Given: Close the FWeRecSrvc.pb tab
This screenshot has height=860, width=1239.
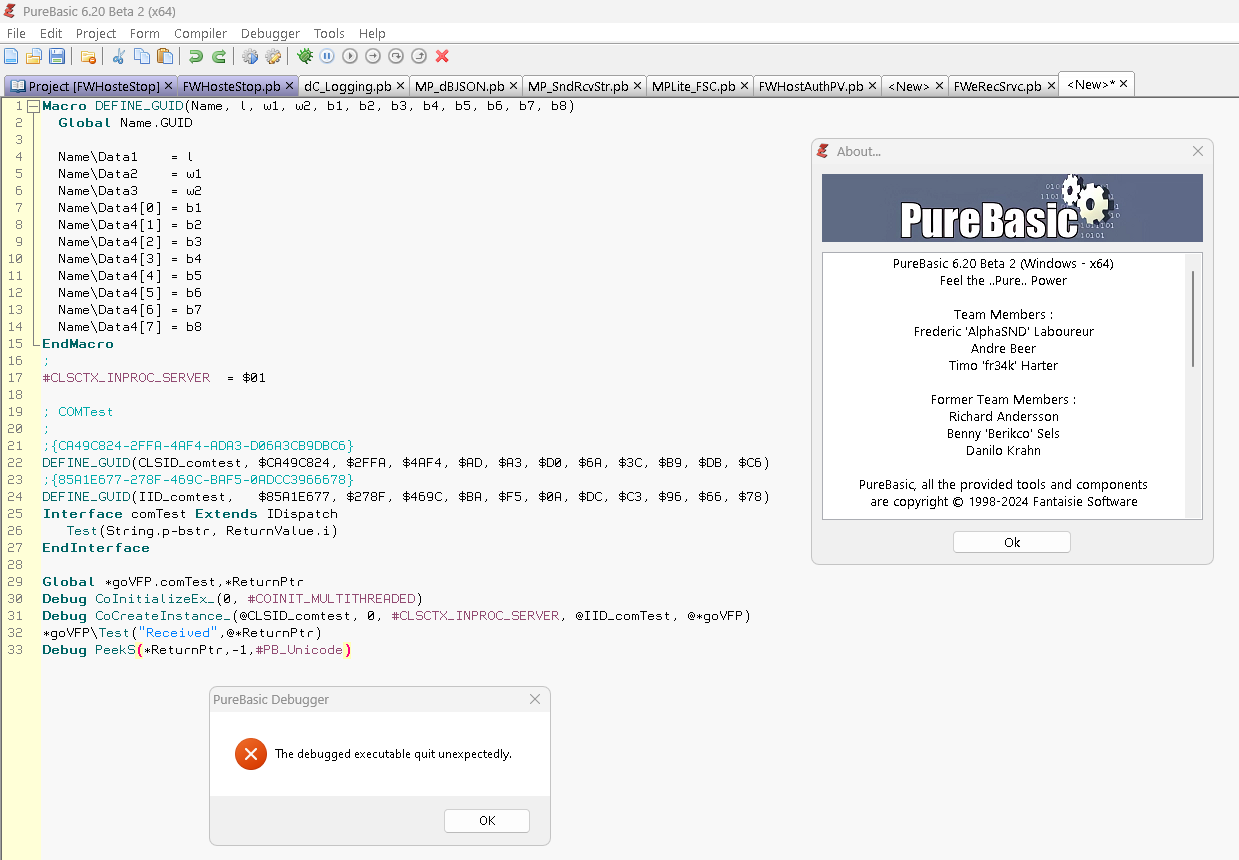Looking at the screenshot, I should tap(1051, 86).
